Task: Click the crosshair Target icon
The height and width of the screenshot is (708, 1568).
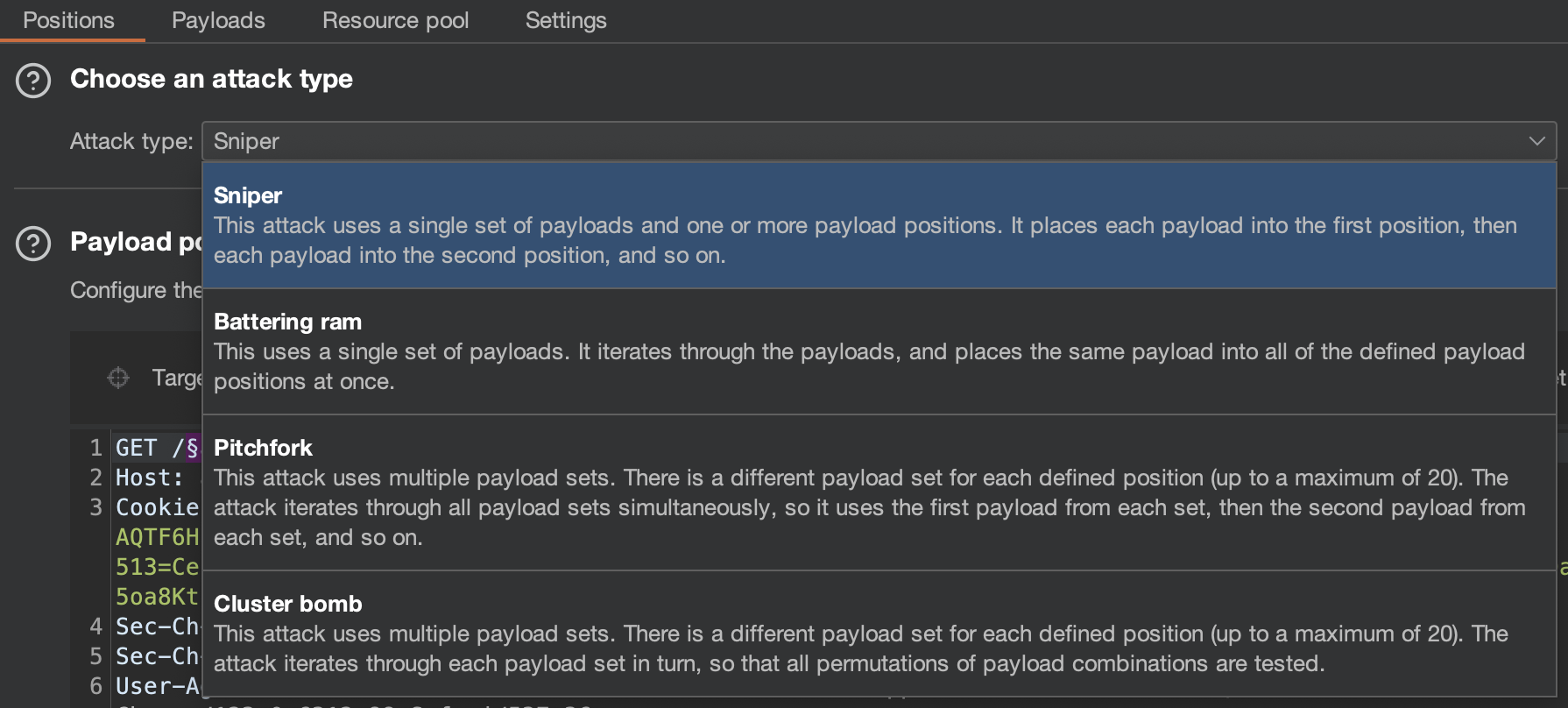Action: click(x=118, y=378)
